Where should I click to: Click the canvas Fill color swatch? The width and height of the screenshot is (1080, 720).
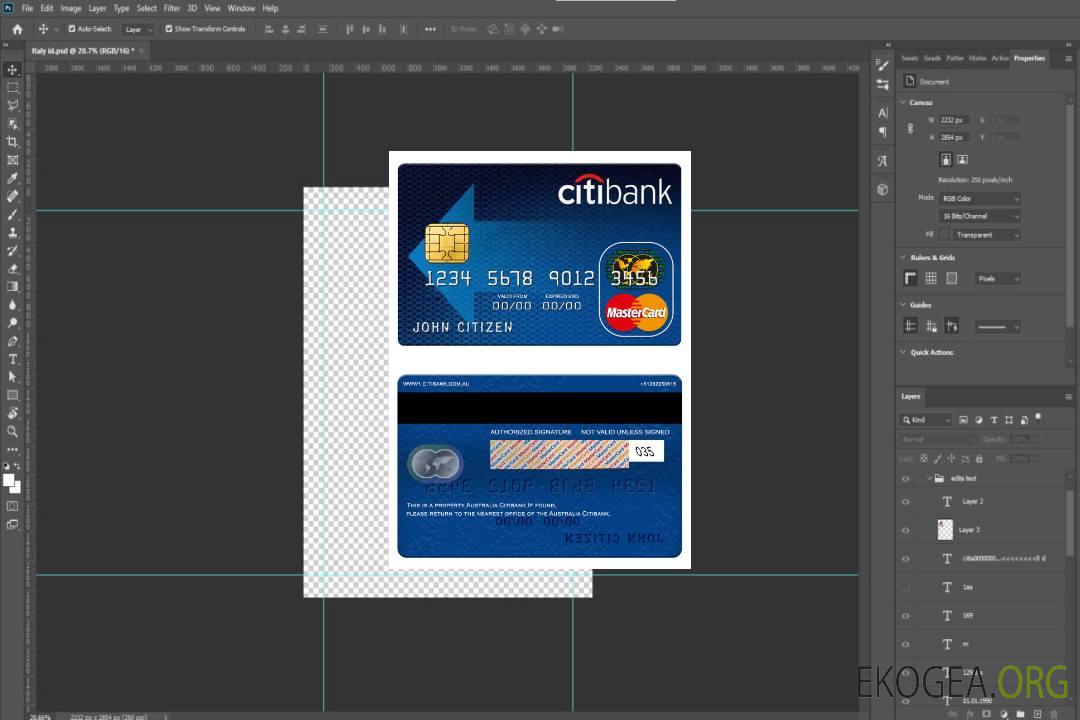point(945,235)
